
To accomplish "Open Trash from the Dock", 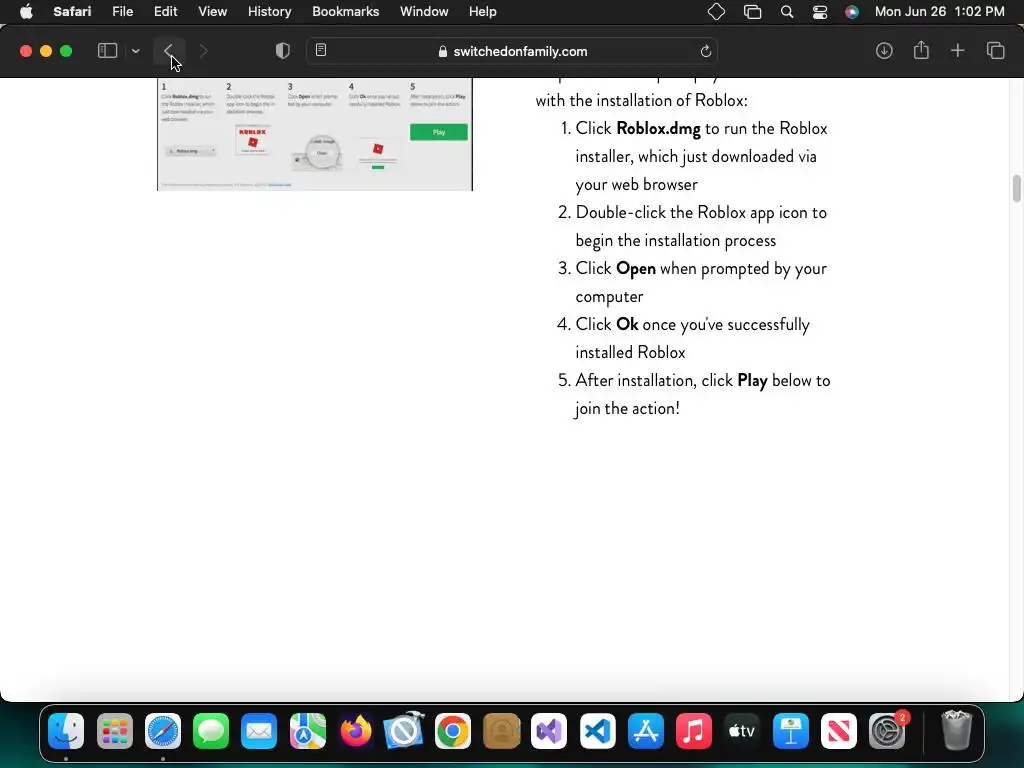I will [957, 731].
